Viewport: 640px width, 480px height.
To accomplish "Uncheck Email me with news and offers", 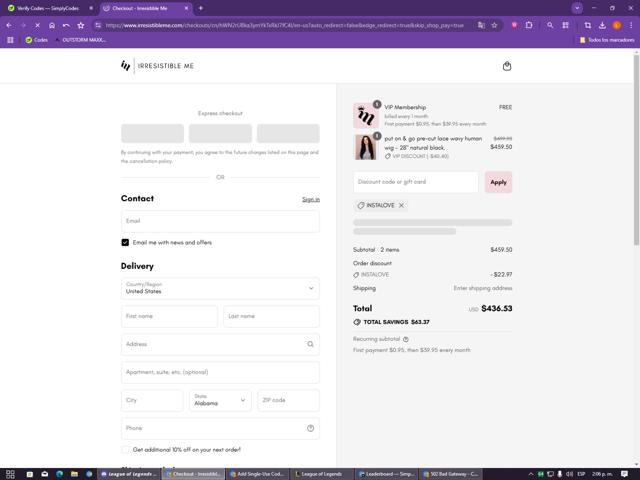I will pyautogui.click(x=125, y=242).
